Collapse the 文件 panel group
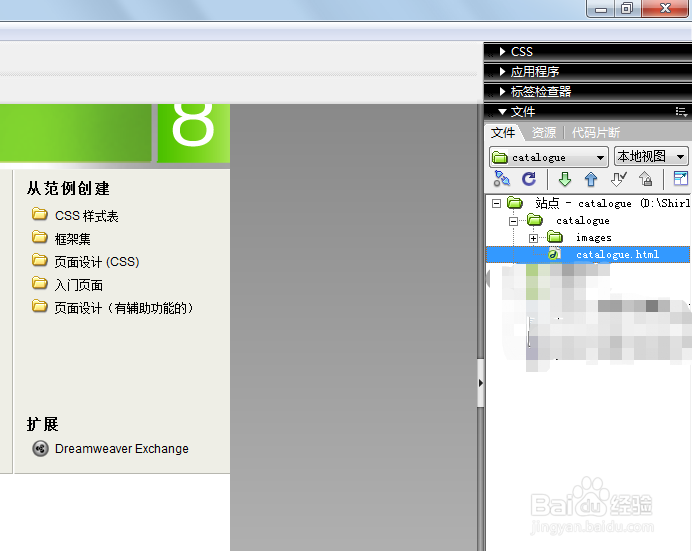The width and height of the screenshot is (692, 551). (502, 112)
